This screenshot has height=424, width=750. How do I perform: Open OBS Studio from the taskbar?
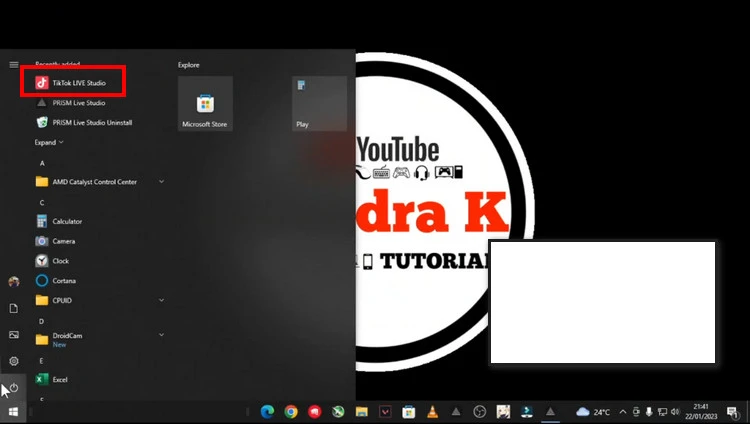click(x=480, y=412)
